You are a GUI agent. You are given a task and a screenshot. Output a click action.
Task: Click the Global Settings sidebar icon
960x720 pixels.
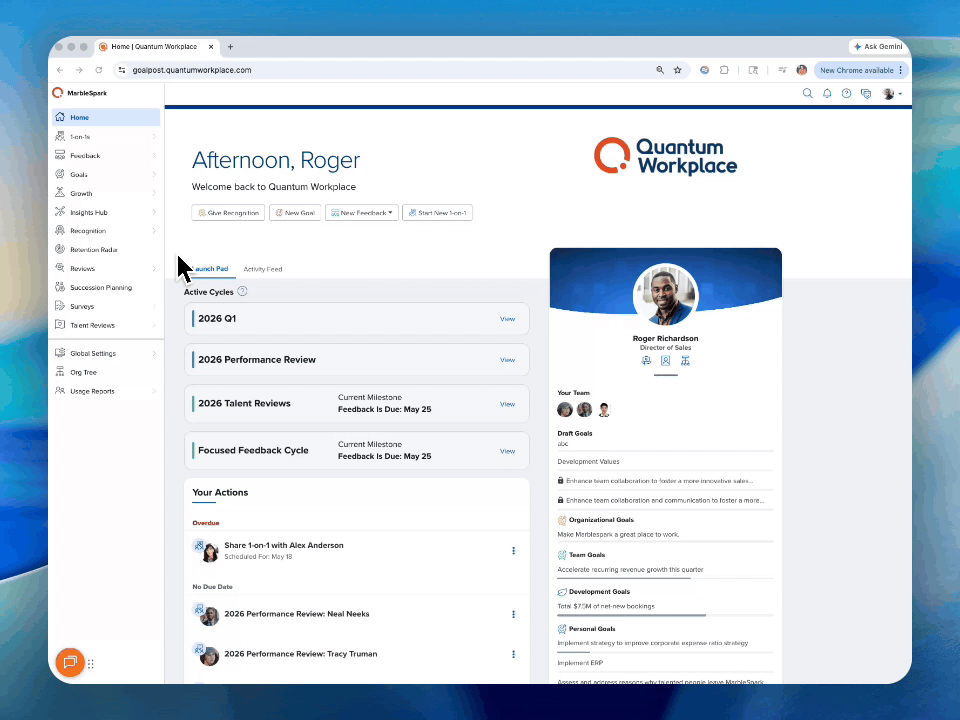(x=60, y=353)
